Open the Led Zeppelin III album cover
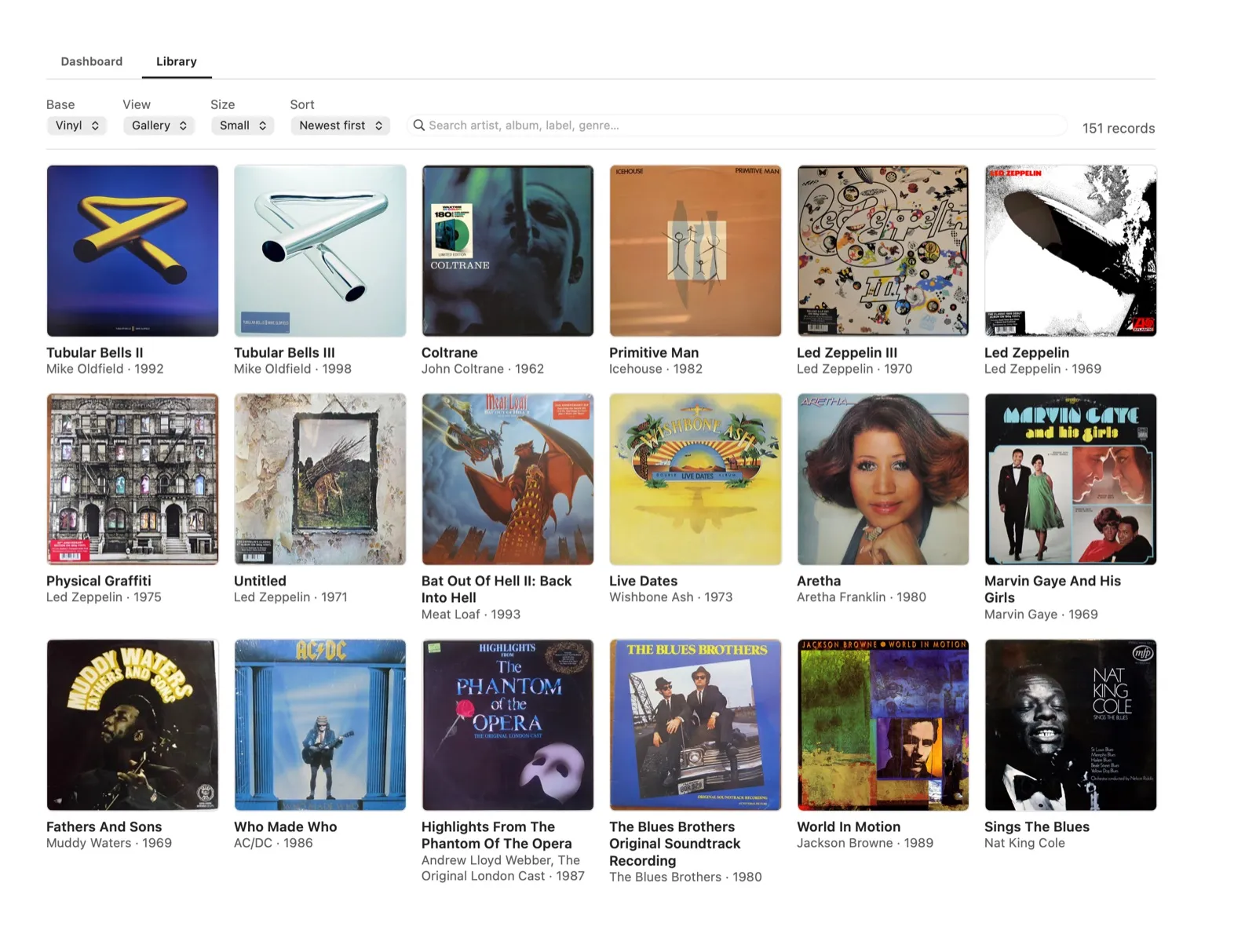The height and width of the screenshot is (952, 1256). click(883, 251)
